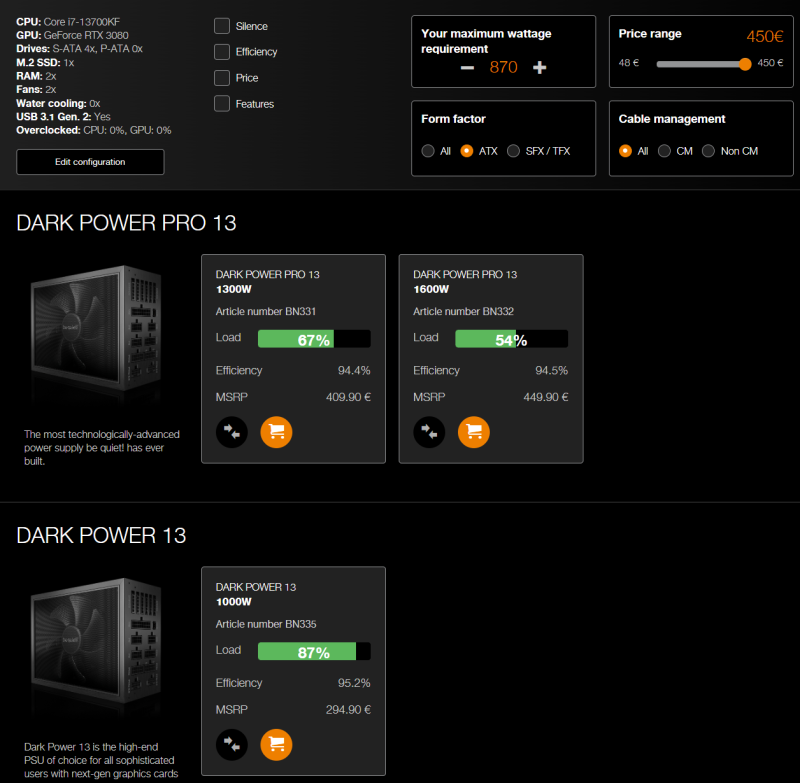Add Dark Power Pro 13 1600W to cart
The width and height of the screenshot is (800, 783).
point(473,432)
